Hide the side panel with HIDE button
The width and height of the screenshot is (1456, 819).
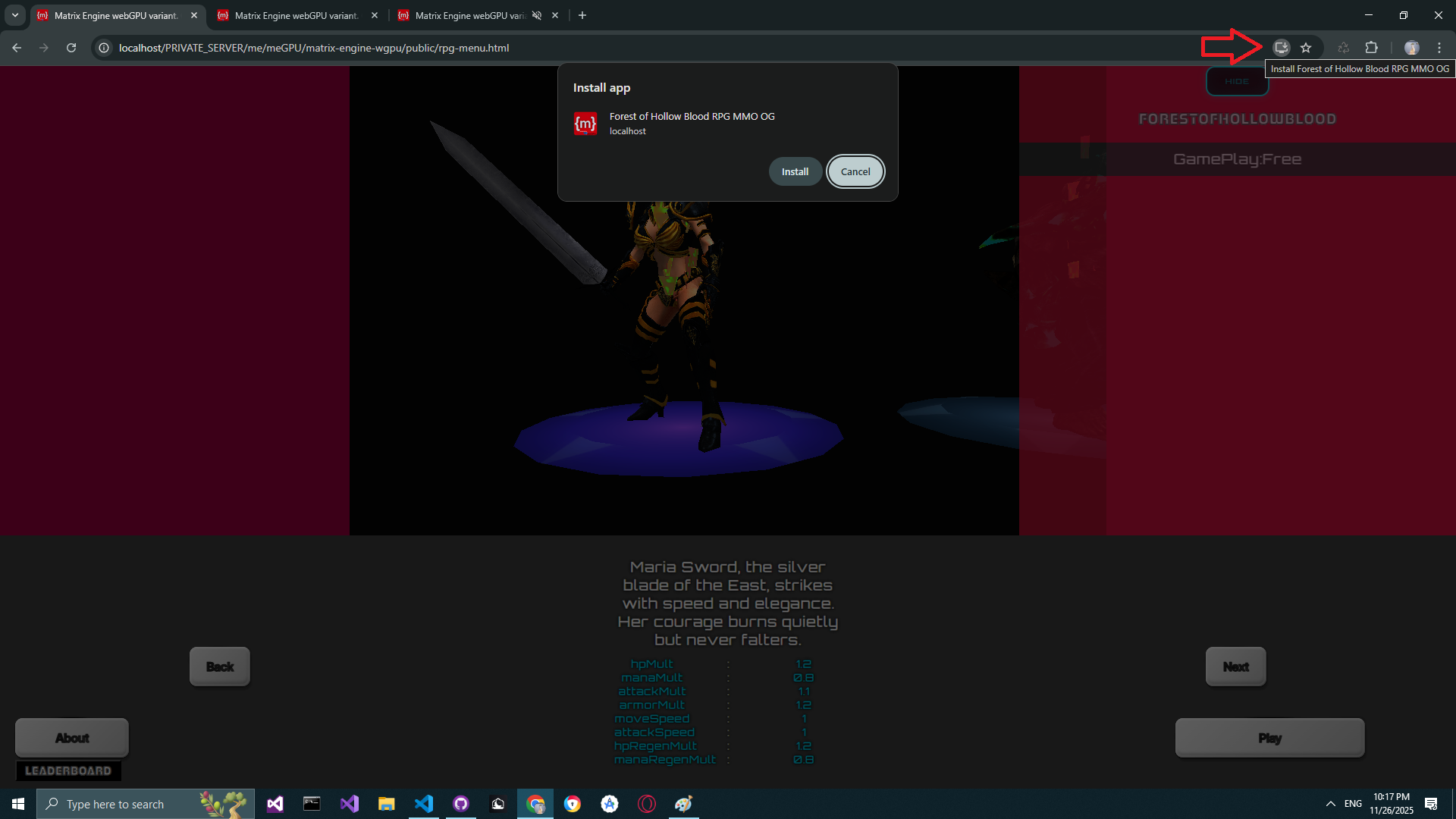pyautogui.click(x=1237, y=81)
